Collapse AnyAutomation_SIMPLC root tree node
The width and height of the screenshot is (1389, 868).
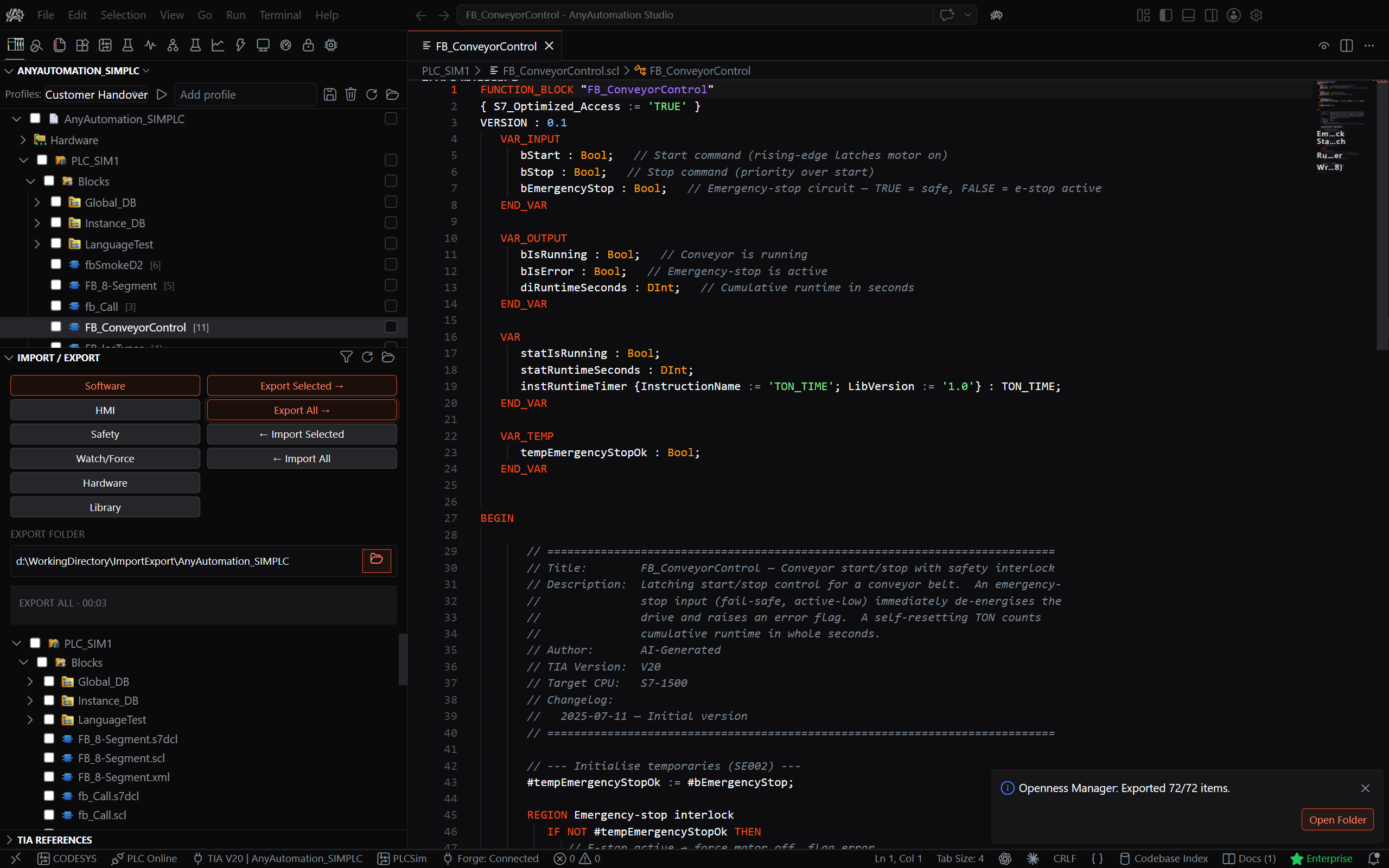[x=17, y=119]
